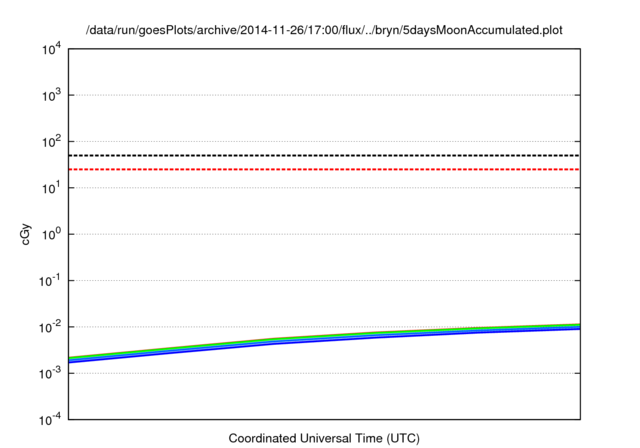The image size is (640, 448).
Task: Click the 10^-2 y-axis tick label
Action: 50,328
